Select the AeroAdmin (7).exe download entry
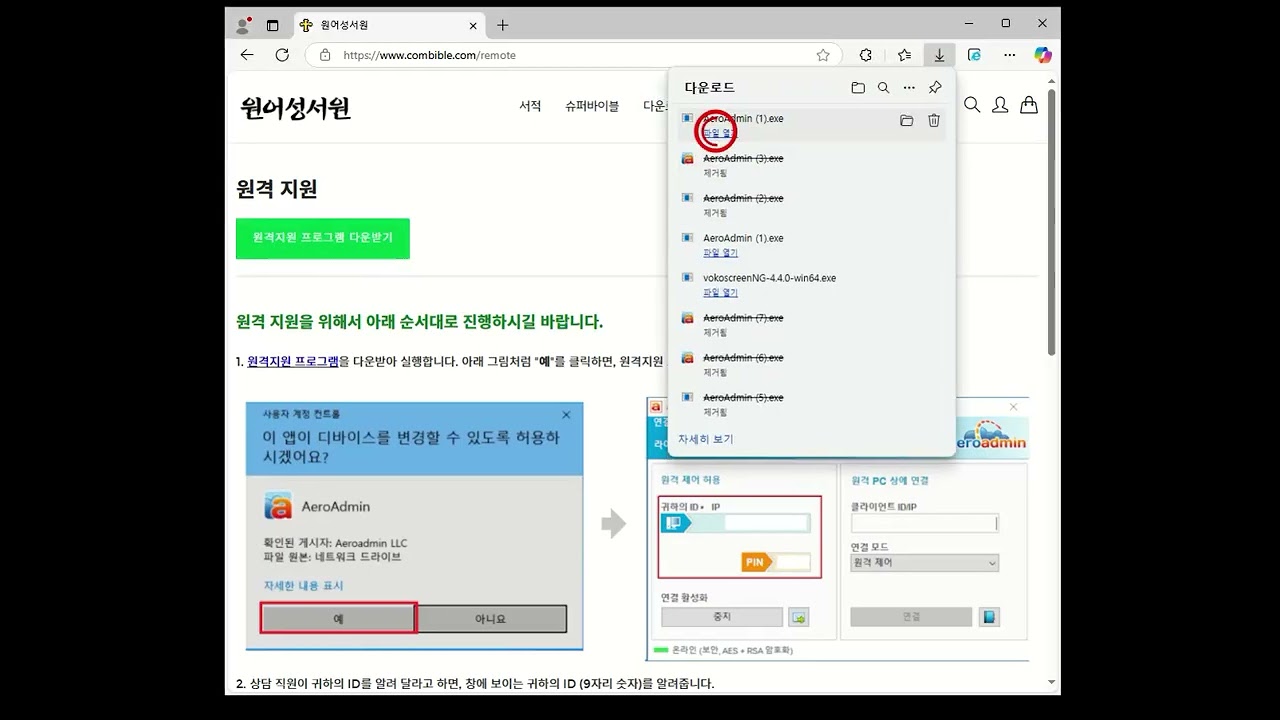Image resolution: width=1280 pixels, height=720 pixels. pyautogui.click(x=811, y=325)
